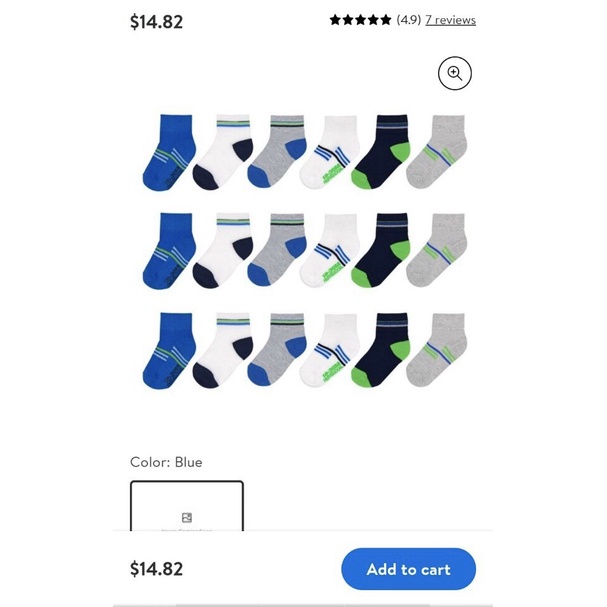Click the white sock with navy toe, middle row
The width and height of the screenshot is (607, 607).
[223, 250]
